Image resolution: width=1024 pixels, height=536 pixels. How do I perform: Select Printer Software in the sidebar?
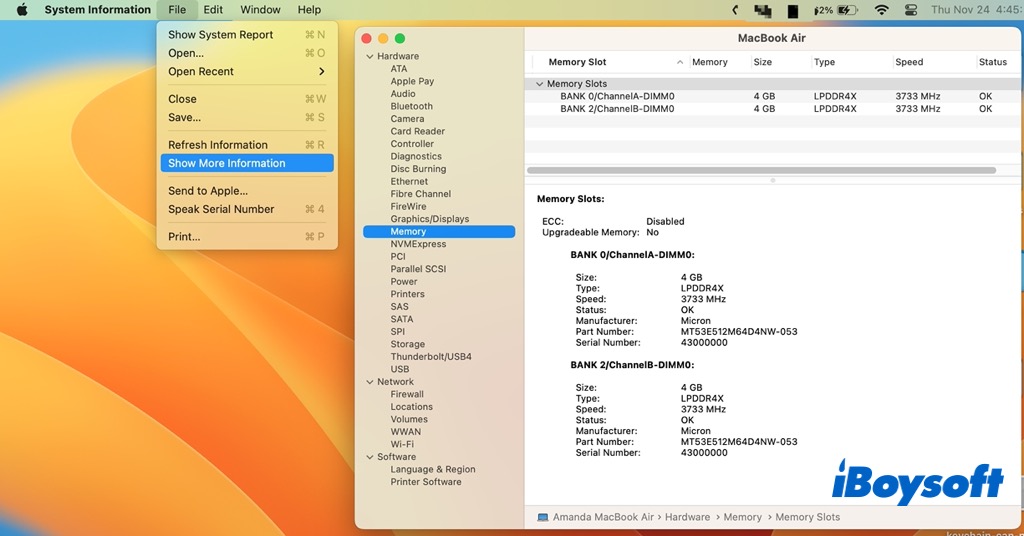tap(426, 482)
